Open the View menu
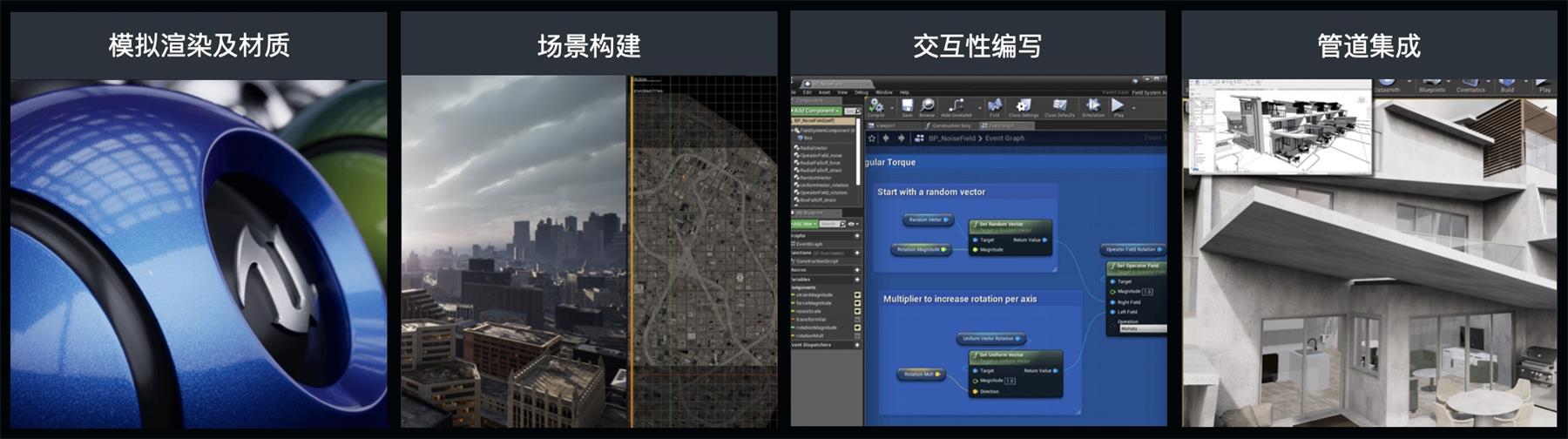The width and height of the screenshot is (1568, 439). coord(842,91)
